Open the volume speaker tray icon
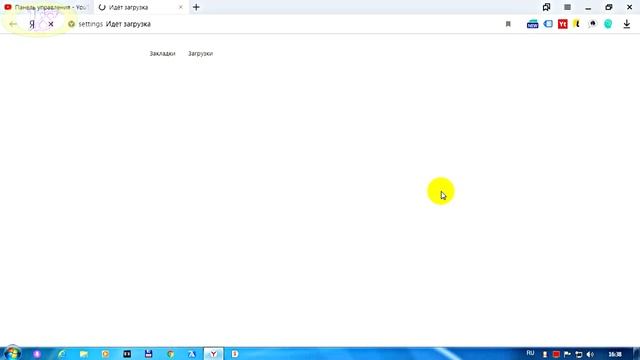 pos(590,354)
